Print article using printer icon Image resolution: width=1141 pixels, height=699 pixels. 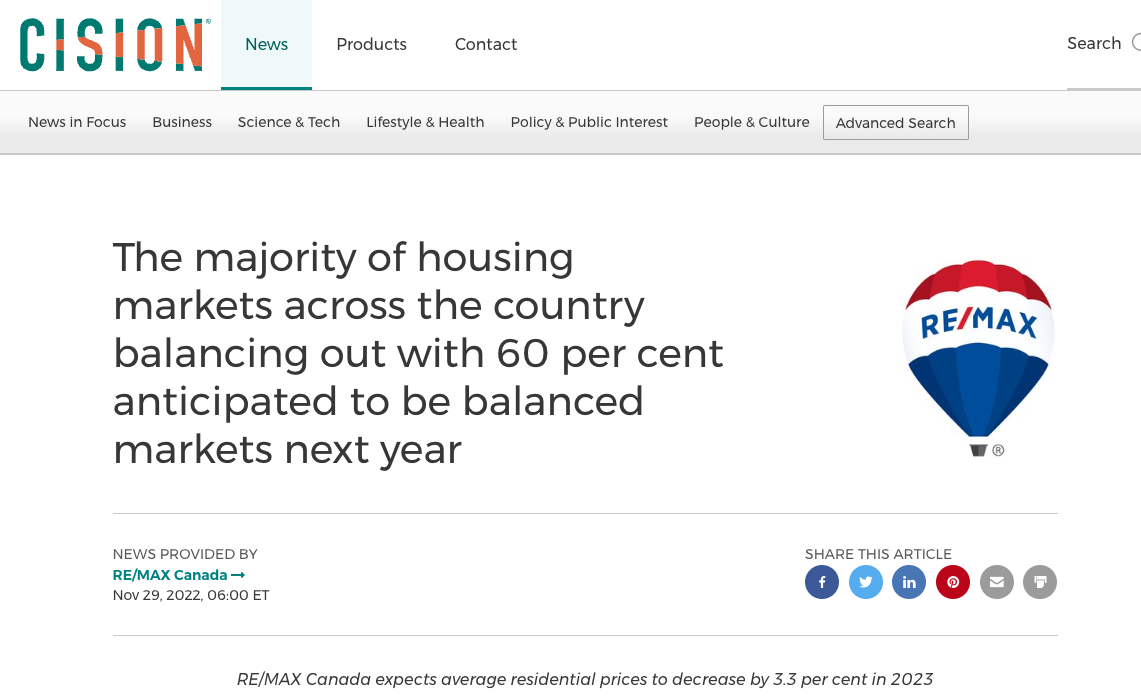pos(1040,582)
